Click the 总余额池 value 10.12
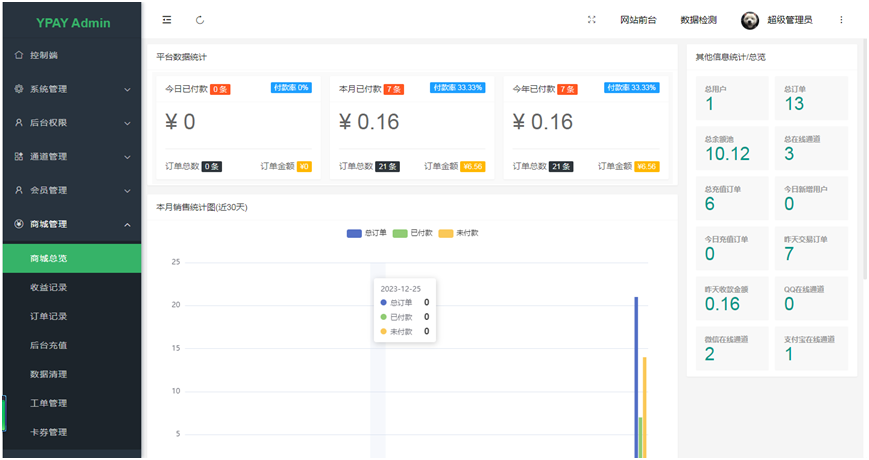Image resolution: width=869 pixels, height=460 pixels. [x=727, y=154]
